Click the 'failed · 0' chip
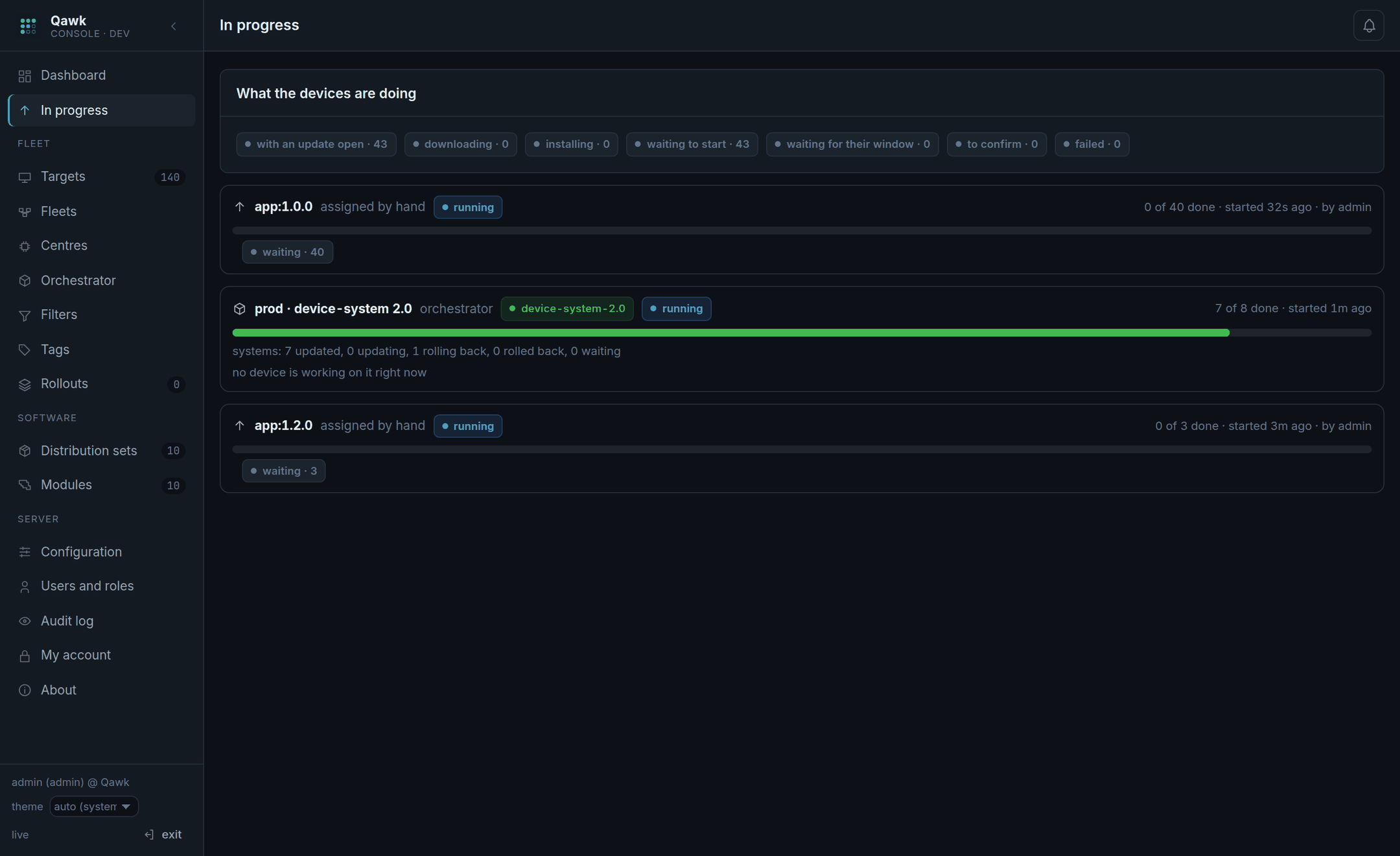The width and height of the screenshot is (1400, 856). pyautogui.click(x=1091, y=144)
